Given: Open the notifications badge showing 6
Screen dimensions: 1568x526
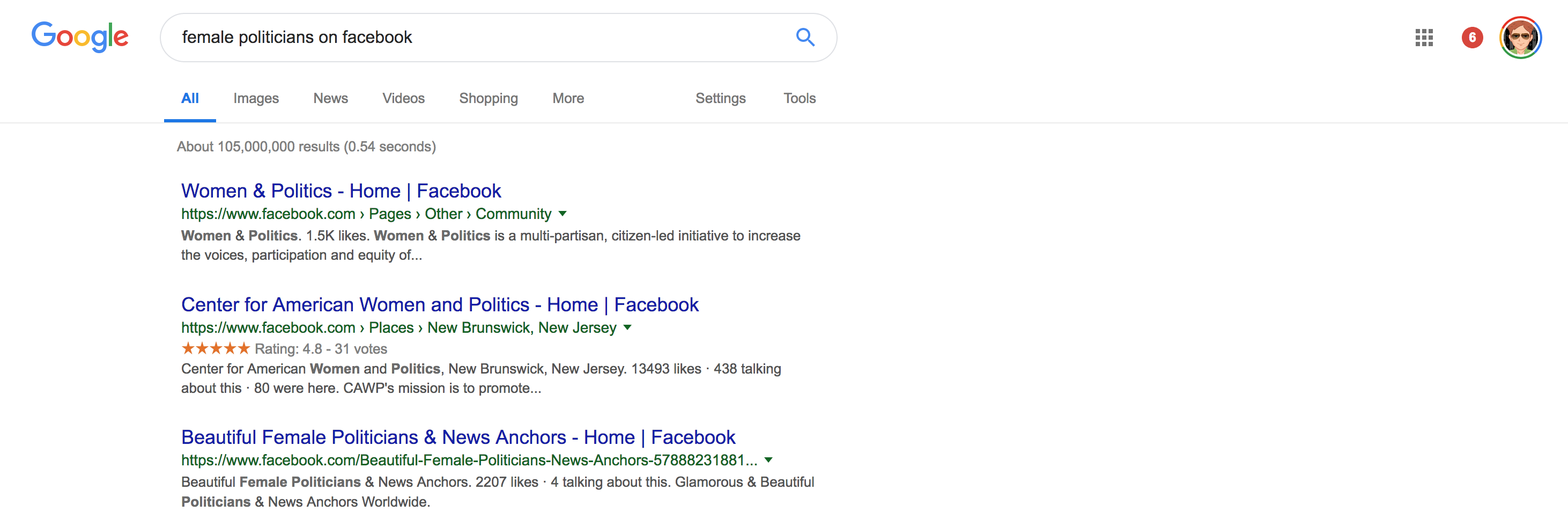Looking at the screenshot, I should point(1472,38).
